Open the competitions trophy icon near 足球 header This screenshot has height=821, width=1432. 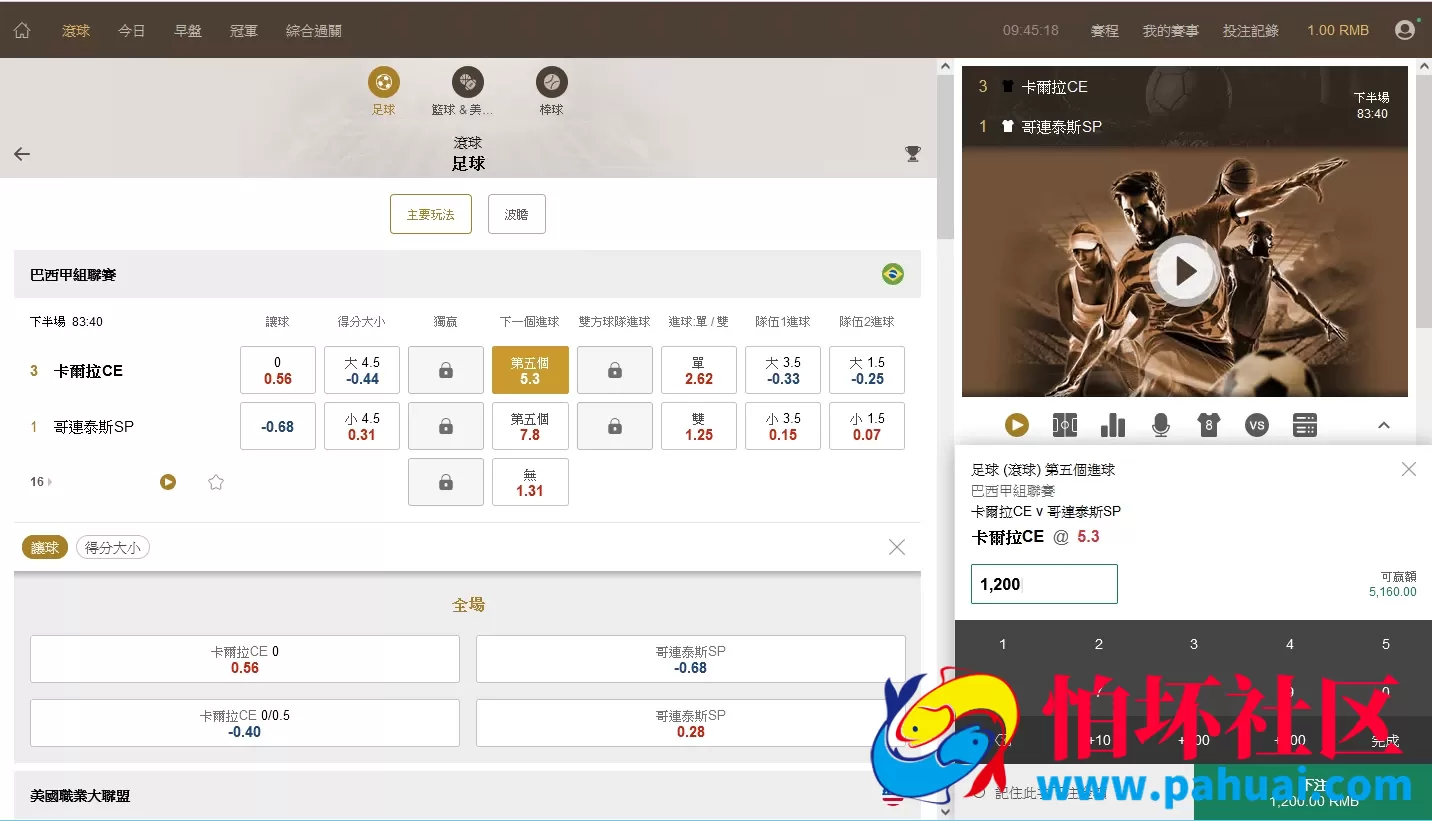912,153
